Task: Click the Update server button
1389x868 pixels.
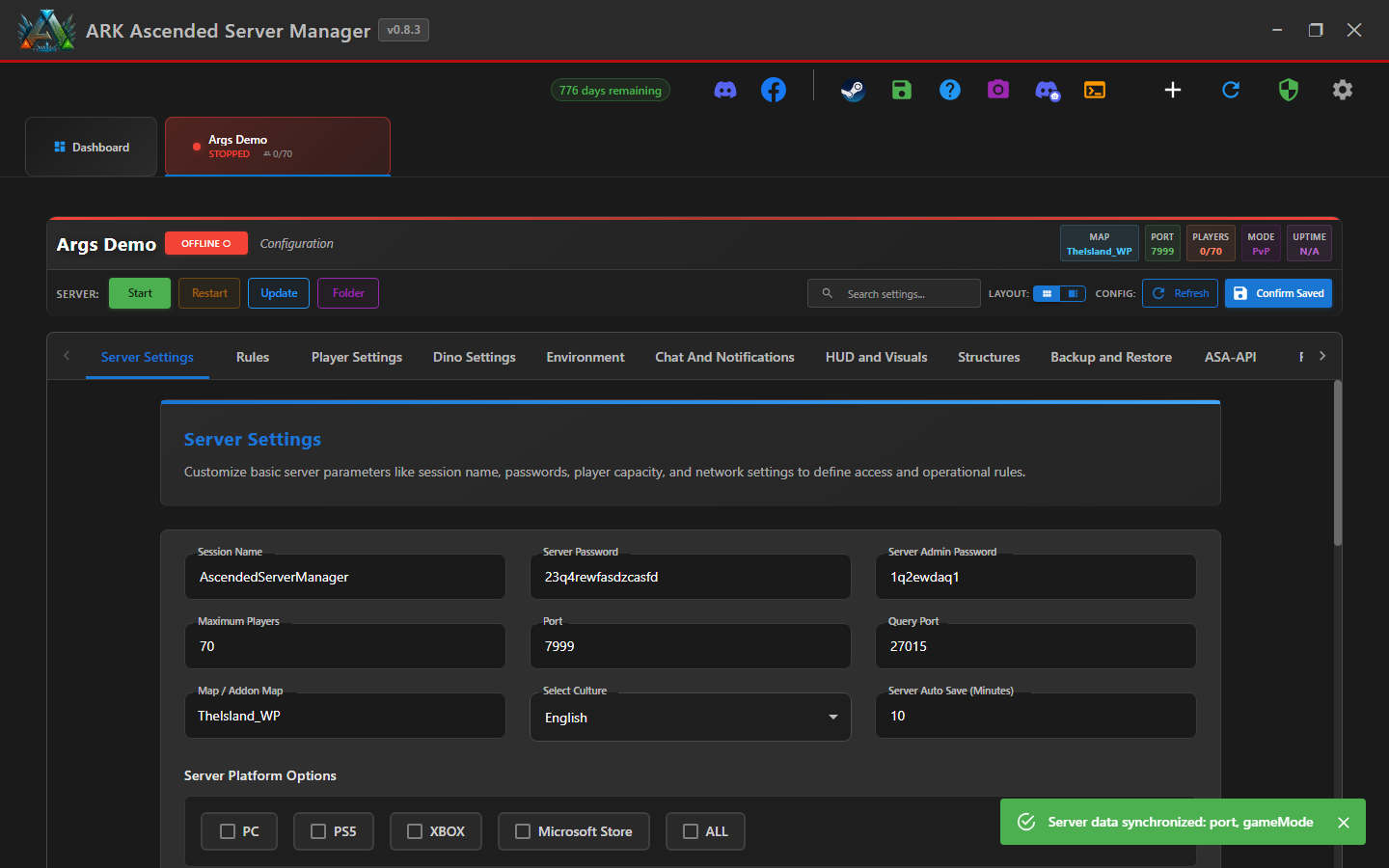Action: (279, 293)
